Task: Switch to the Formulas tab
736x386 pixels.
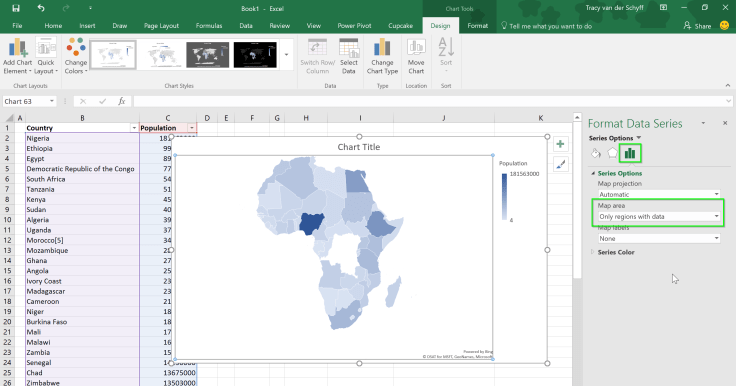Action: 209,25
